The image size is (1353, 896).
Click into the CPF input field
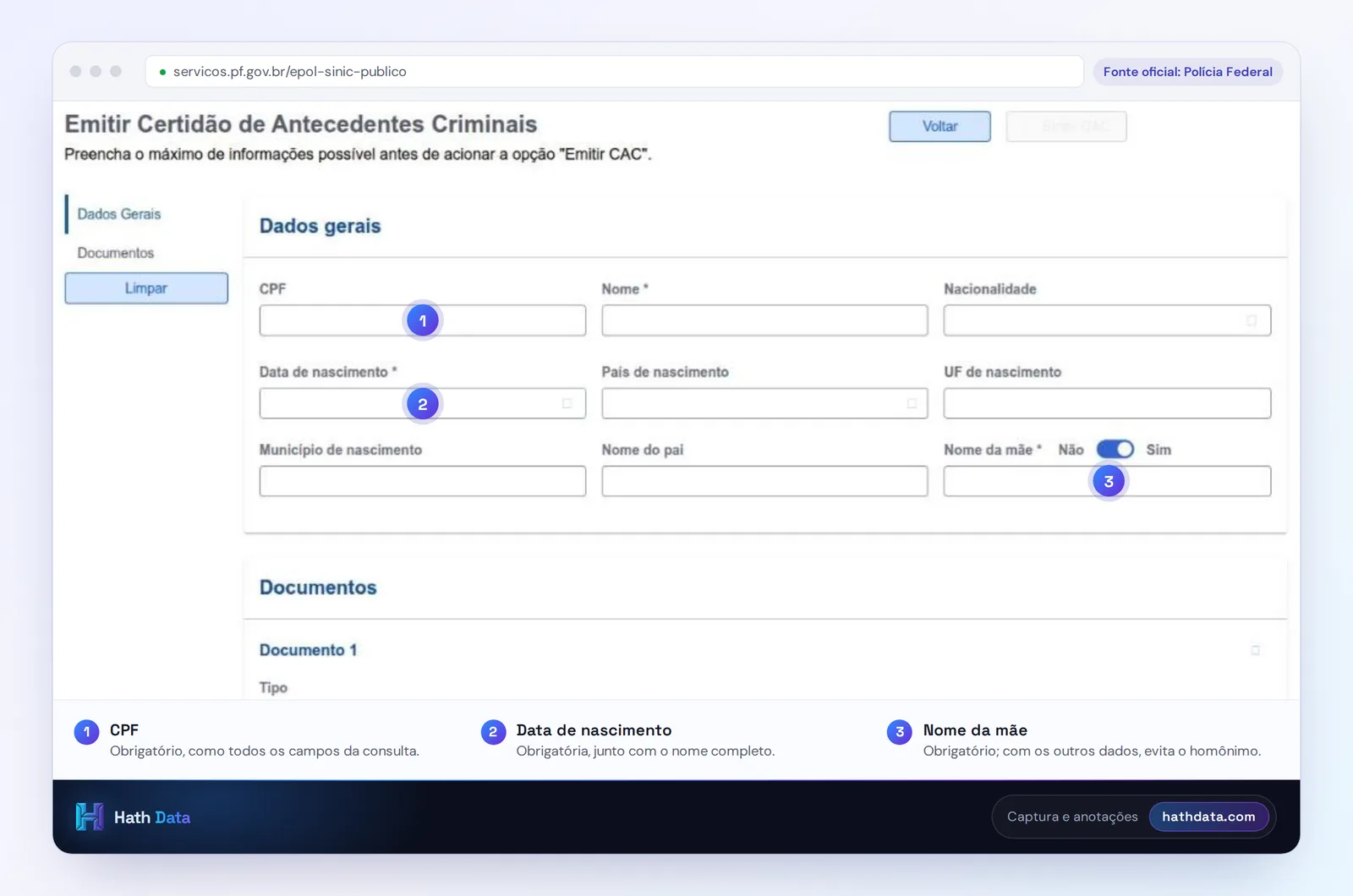[423, 320]
